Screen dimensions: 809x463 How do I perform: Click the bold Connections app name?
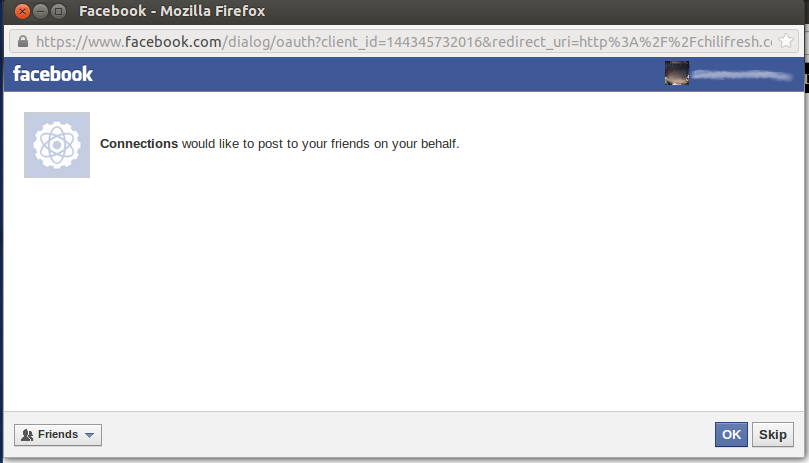point(139,144)
